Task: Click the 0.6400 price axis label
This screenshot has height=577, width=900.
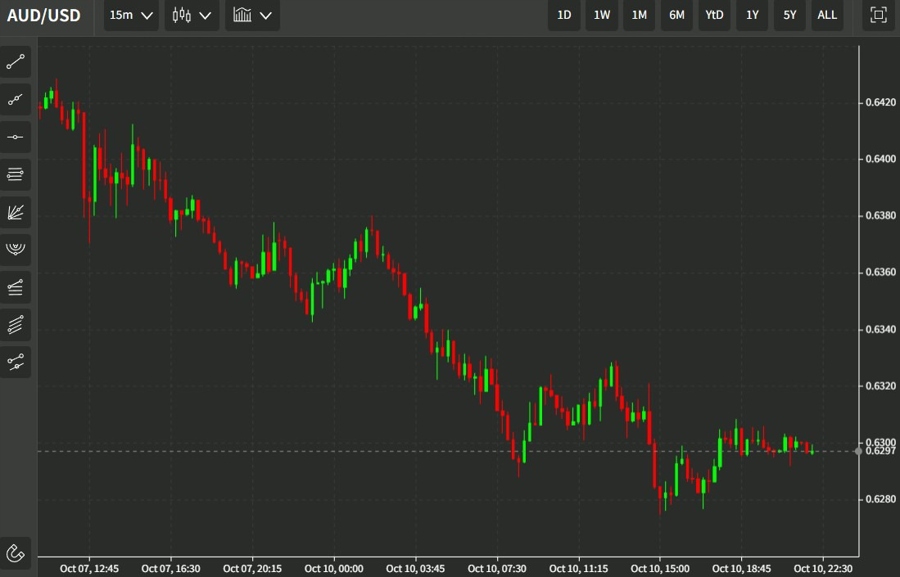Action: (880, 158)
